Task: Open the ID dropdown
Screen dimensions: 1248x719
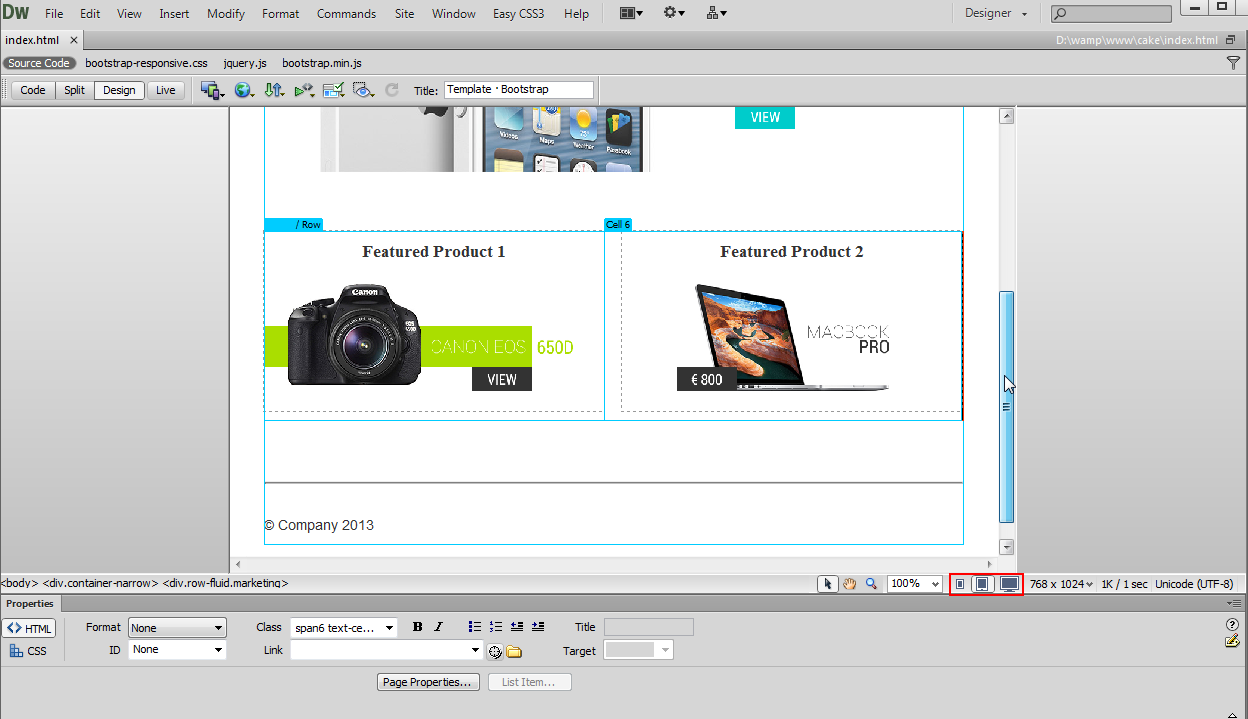Action: click(177, 650)
